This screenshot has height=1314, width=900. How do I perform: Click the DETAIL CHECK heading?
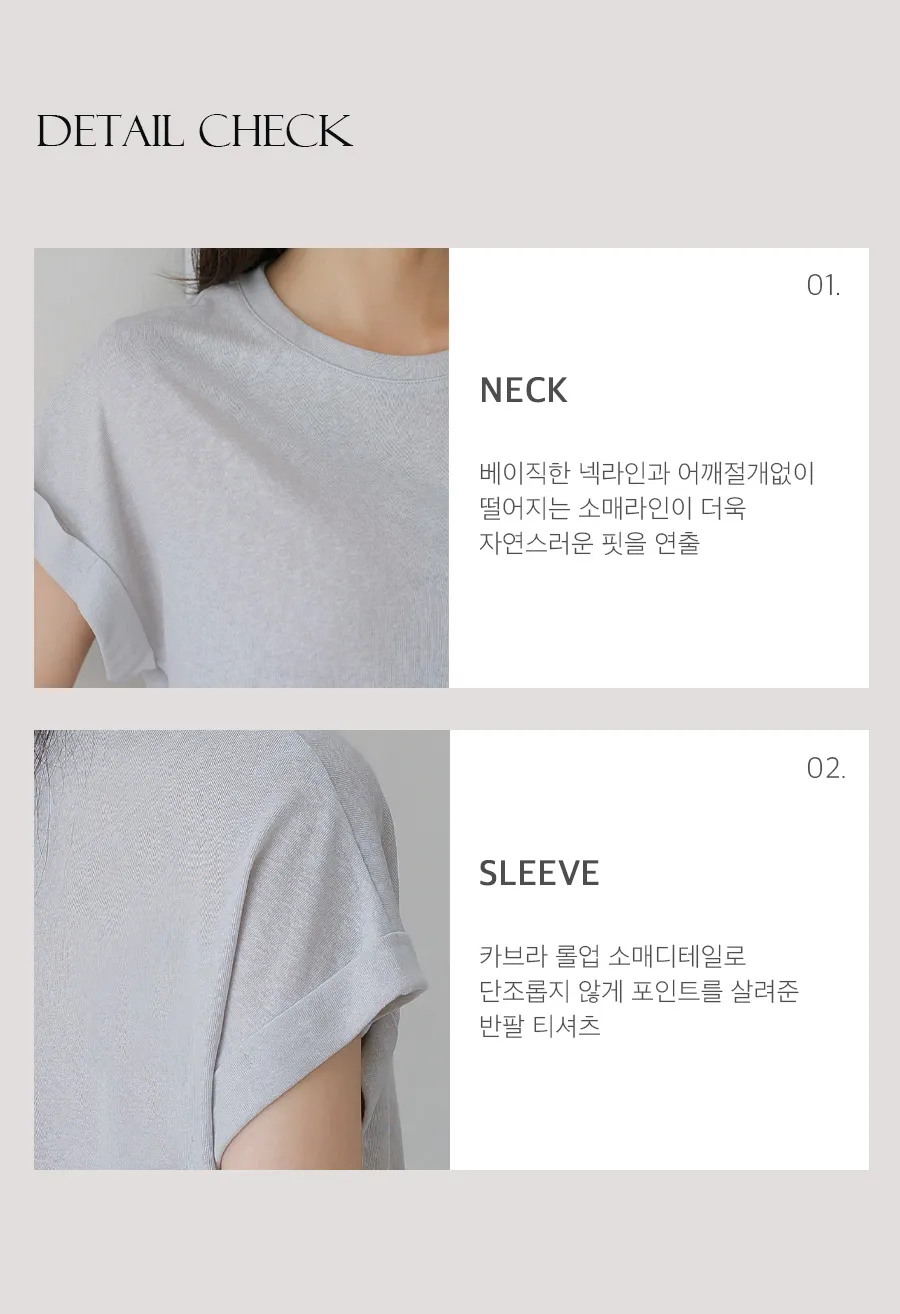(x=195, y=131)
